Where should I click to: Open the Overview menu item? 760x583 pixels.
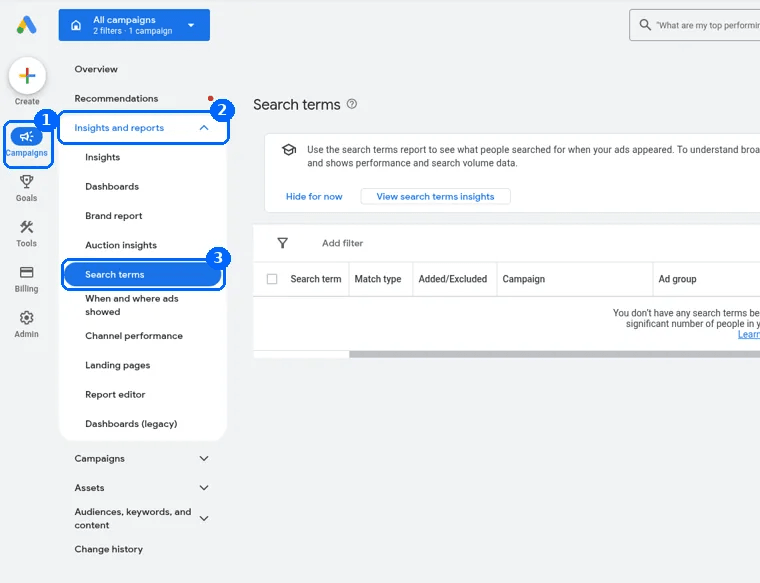[x=96, y=69]
